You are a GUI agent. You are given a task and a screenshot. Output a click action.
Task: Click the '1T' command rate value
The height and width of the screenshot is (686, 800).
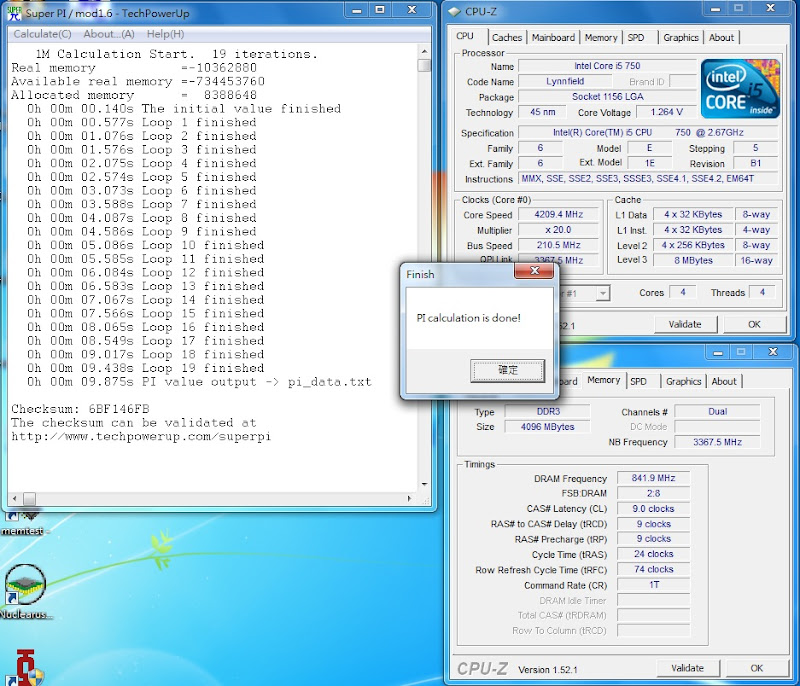[x=654, y=585]
